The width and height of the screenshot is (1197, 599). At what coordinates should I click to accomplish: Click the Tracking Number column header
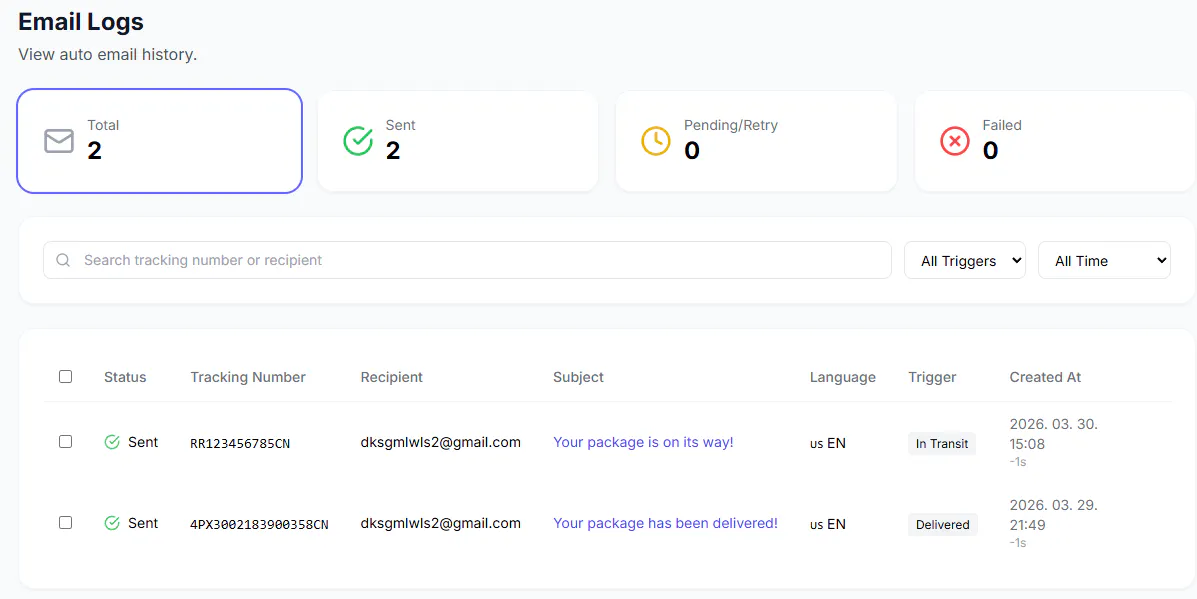(x=248, y=377)
